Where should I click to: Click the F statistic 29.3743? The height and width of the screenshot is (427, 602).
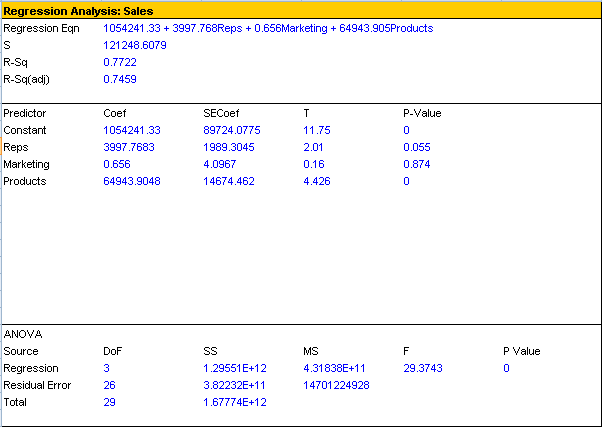tap(423, 368)
